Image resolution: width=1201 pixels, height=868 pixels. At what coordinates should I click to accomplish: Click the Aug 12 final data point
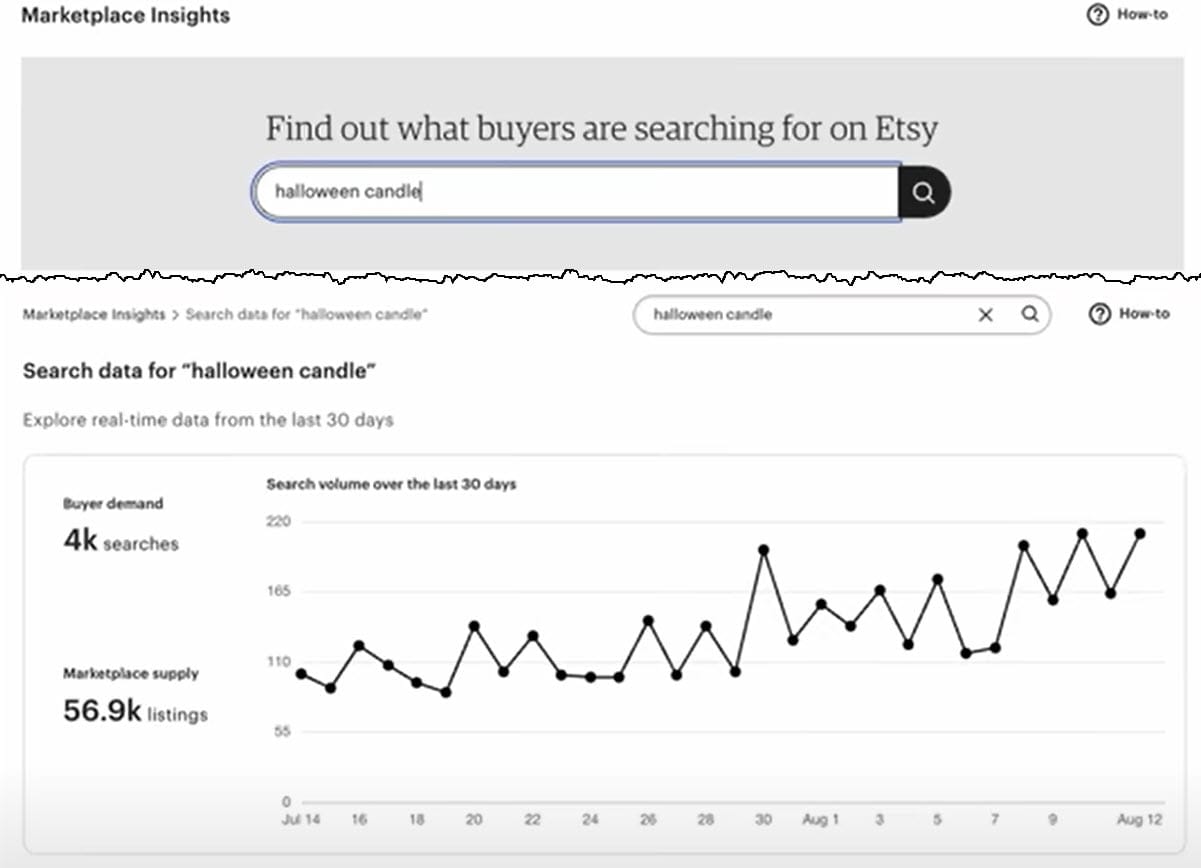pos(1139,534)
